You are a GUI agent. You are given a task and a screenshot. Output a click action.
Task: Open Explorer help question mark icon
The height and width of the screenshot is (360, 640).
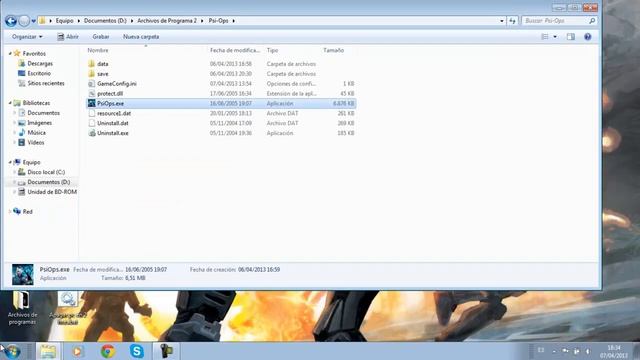tap(587, 37)
